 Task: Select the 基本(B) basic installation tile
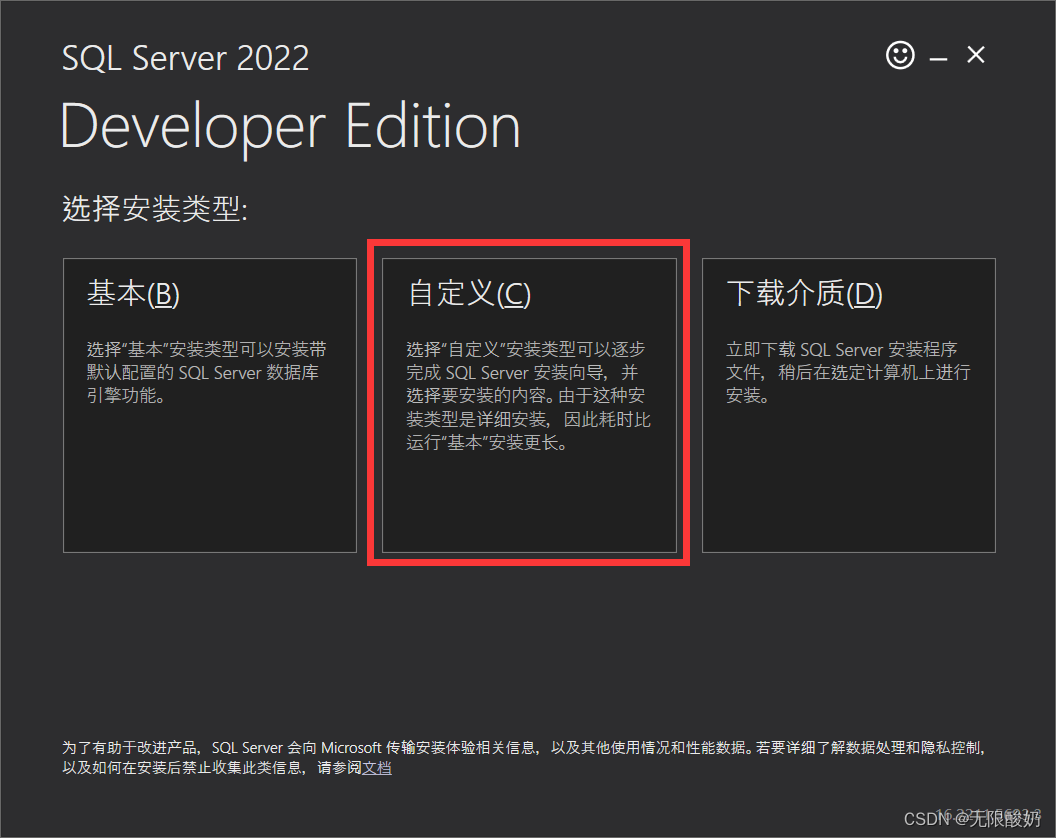[210, 405]
